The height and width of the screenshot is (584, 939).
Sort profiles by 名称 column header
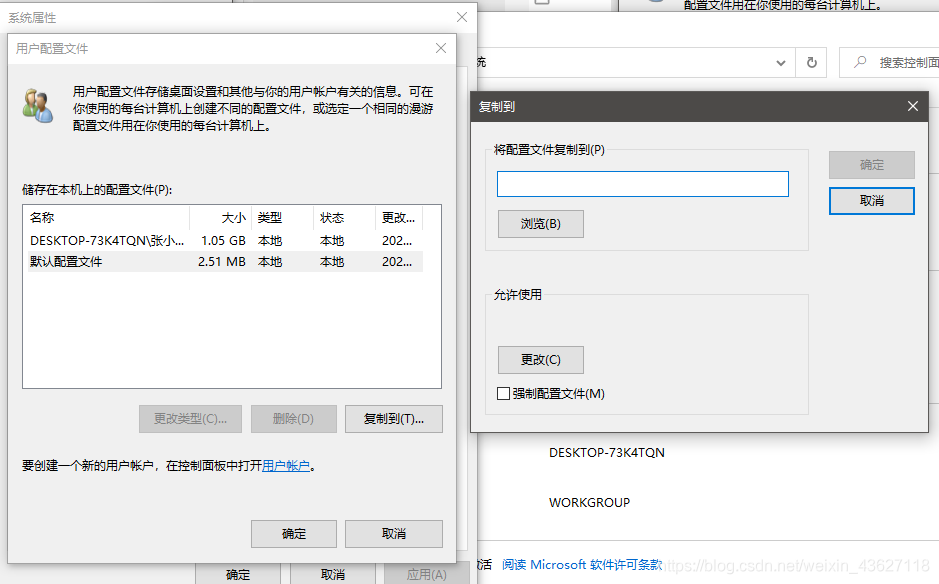(108, 217)
